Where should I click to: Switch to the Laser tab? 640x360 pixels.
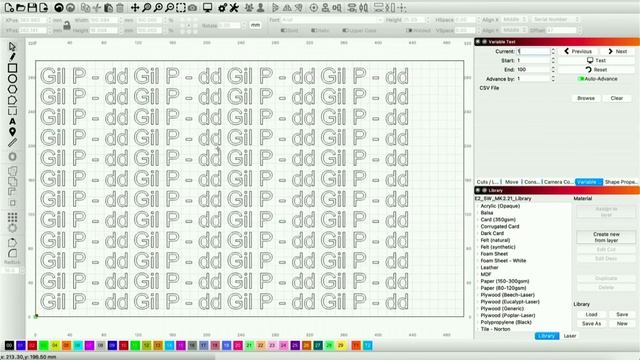[570, 336]
